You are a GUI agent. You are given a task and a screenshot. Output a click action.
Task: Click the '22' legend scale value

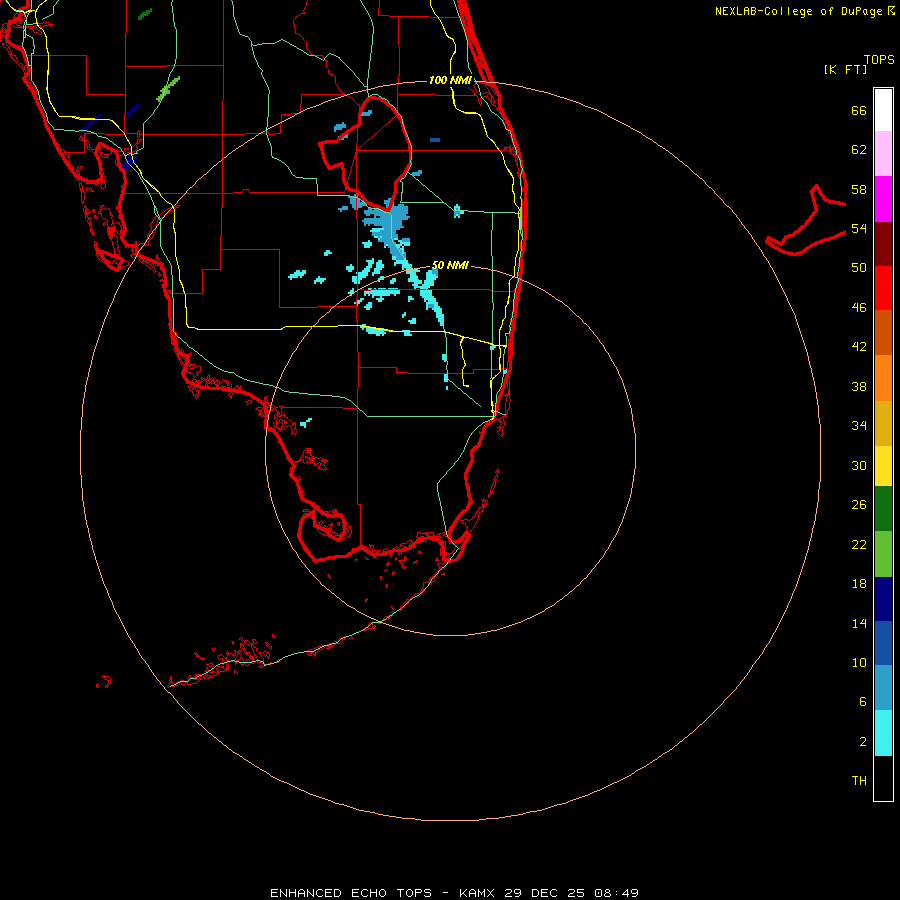[859, 544]
